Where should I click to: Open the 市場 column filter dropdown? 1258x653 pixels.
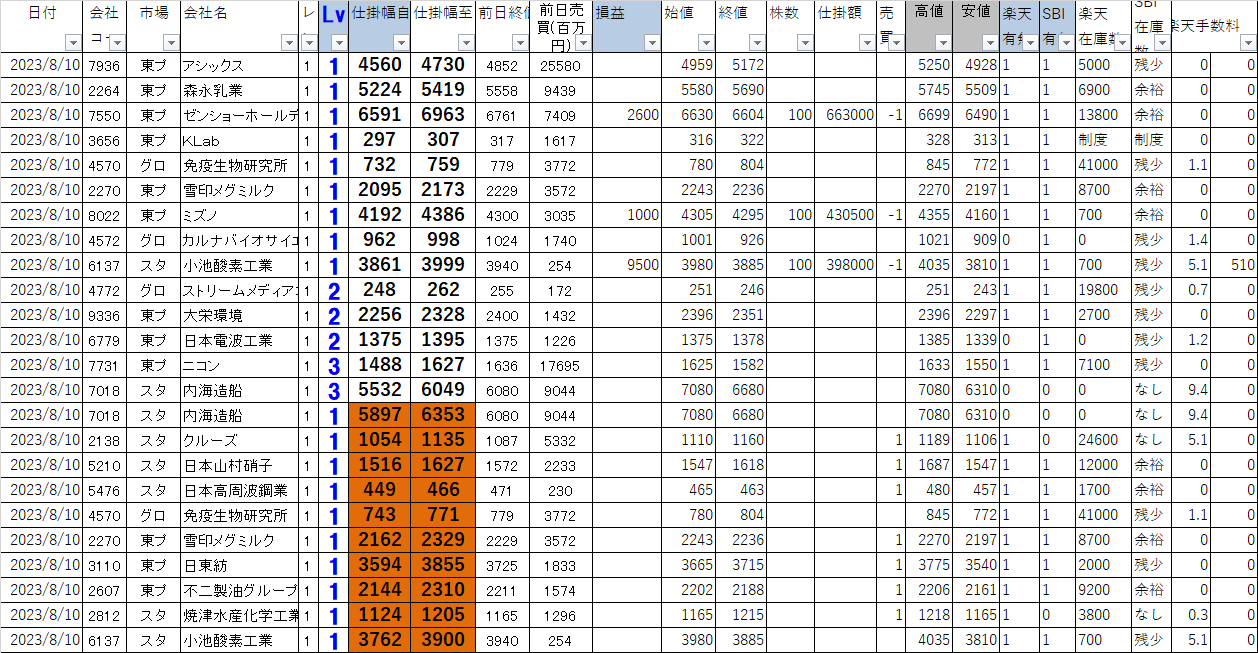(170, 43)
